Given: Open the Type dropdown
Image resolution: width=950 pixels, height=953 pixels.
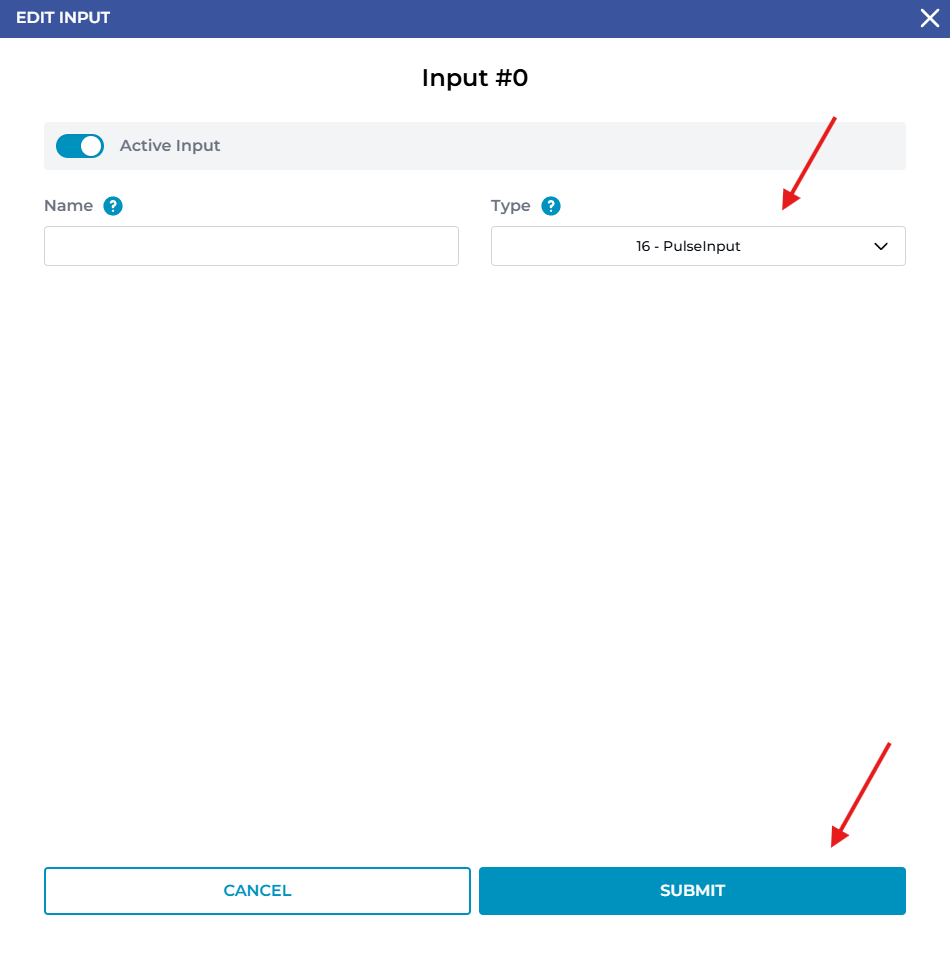Looking at the screenshot, I should (698, 246).
